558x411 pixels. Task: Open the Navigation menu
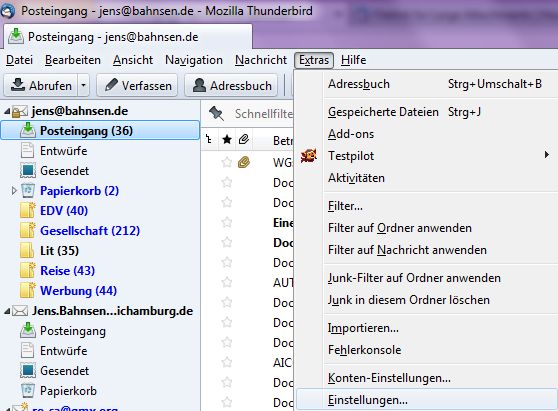tap(194, 60)
